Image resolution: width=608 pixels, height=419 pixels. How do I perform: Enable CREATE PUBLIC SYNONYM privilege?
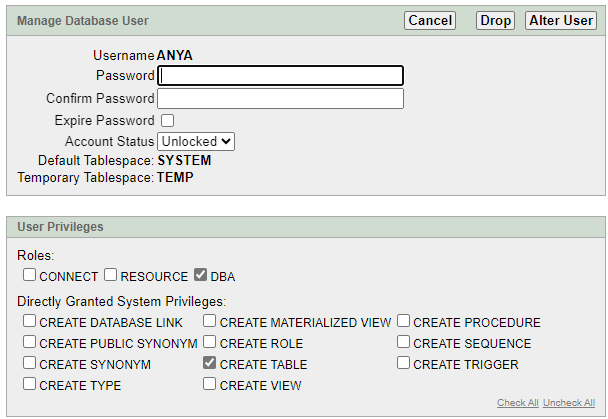[x=30, y=343]
